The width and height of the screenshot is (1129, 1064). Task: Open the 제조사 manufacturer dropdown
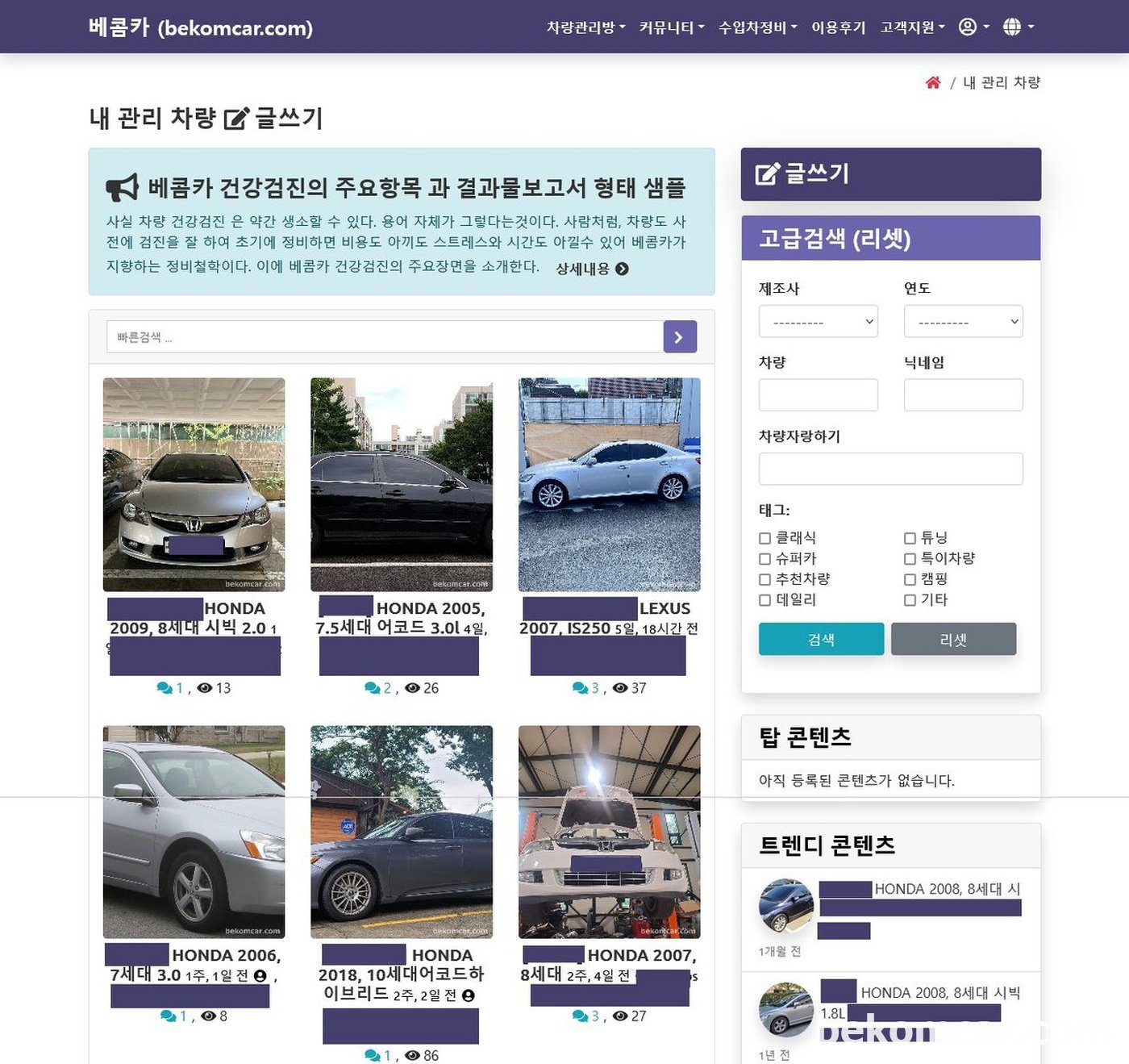pos(818,321)
